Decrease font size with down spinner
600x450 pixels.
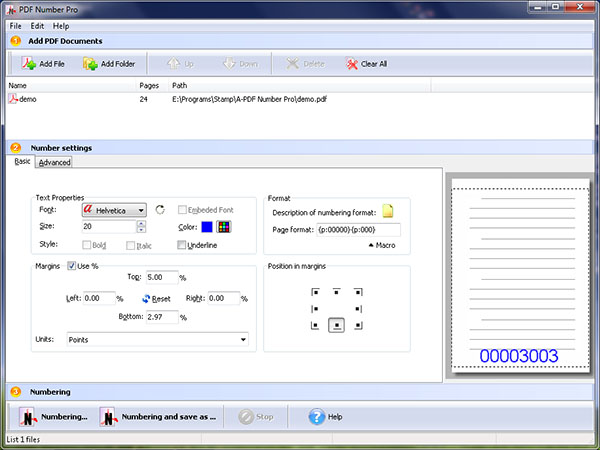click(141, 229)
